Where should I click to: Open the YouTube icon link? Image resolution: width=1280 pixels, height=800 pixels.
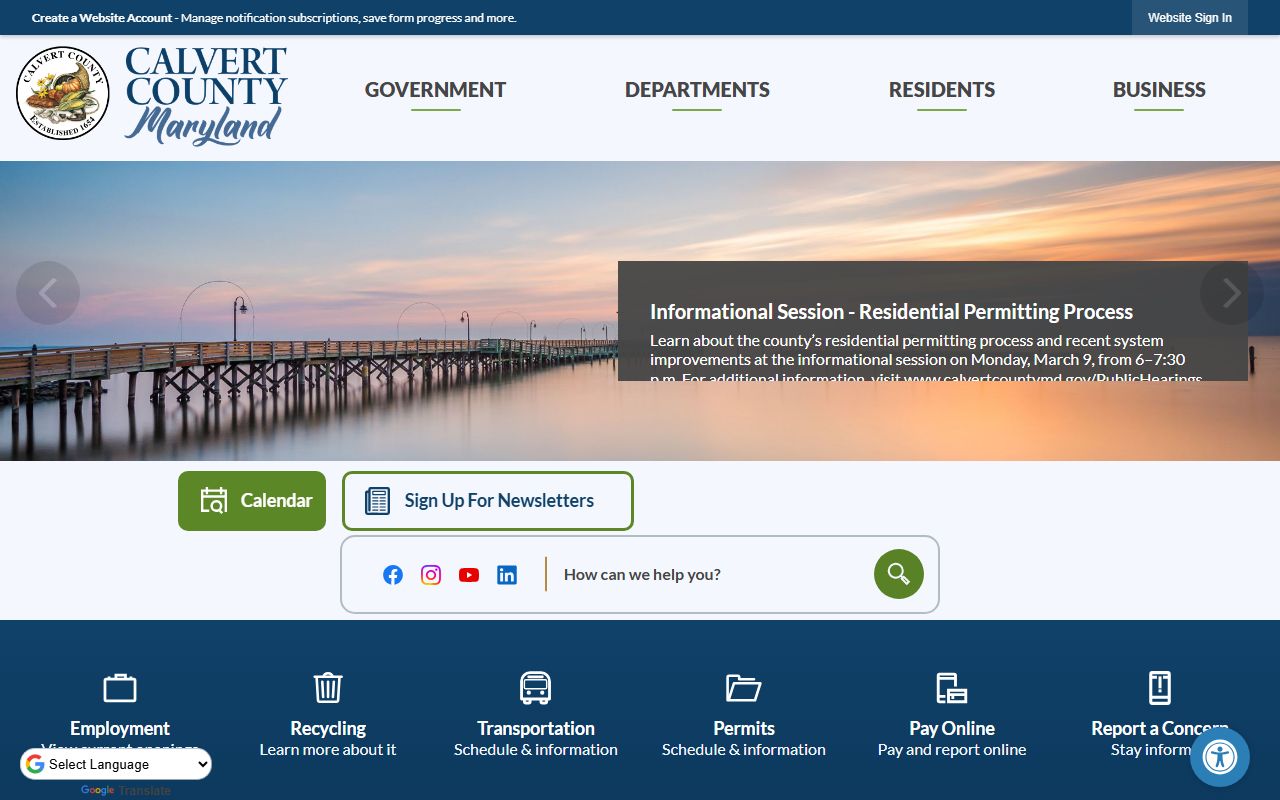click(469, 575)
